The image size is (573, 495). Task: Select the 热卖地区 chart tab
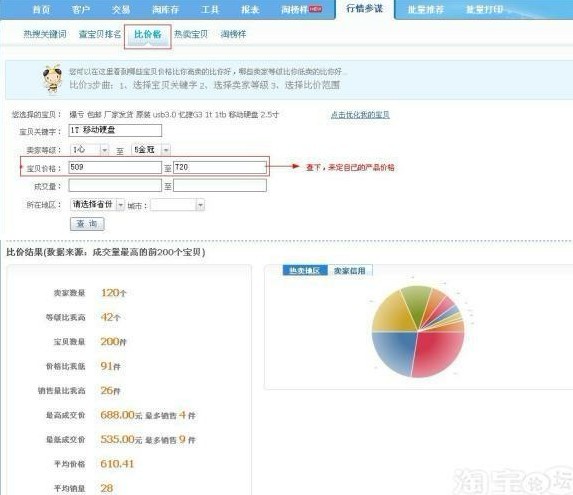305,270
